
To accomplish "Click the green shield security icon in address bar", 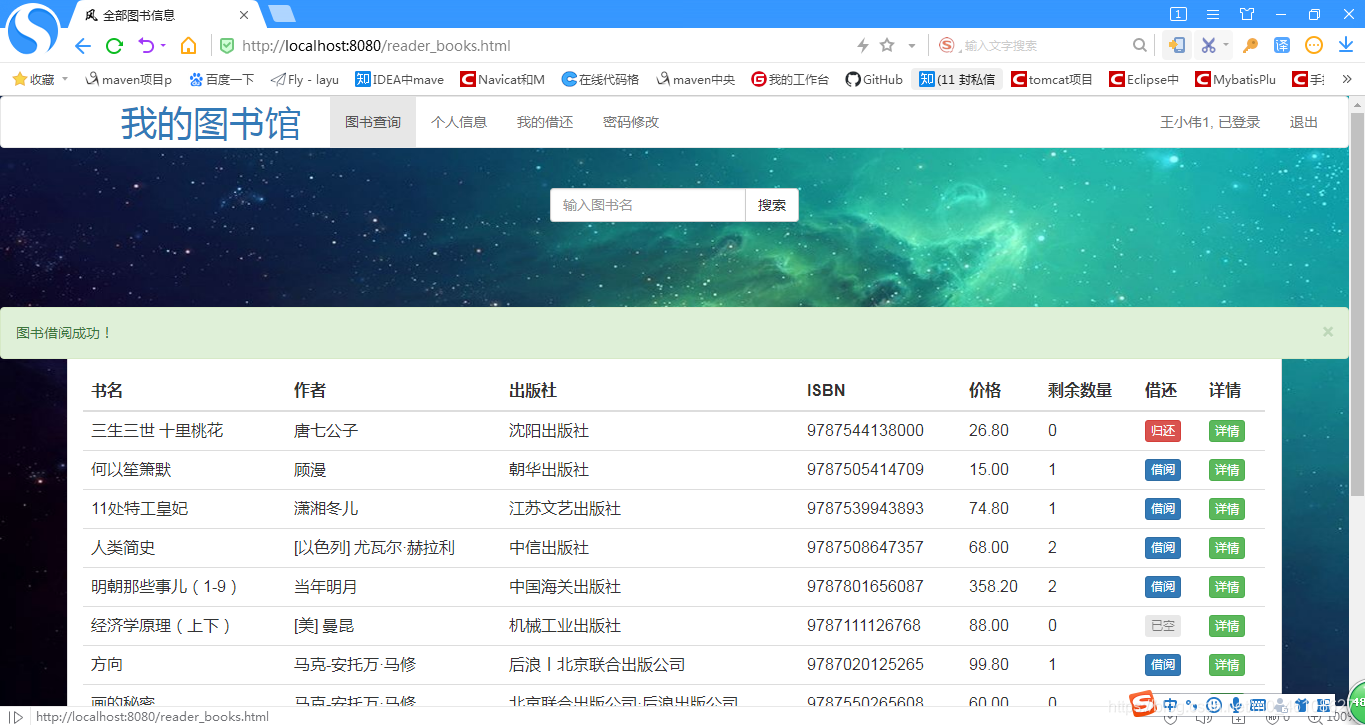I will tap(227, 45).
